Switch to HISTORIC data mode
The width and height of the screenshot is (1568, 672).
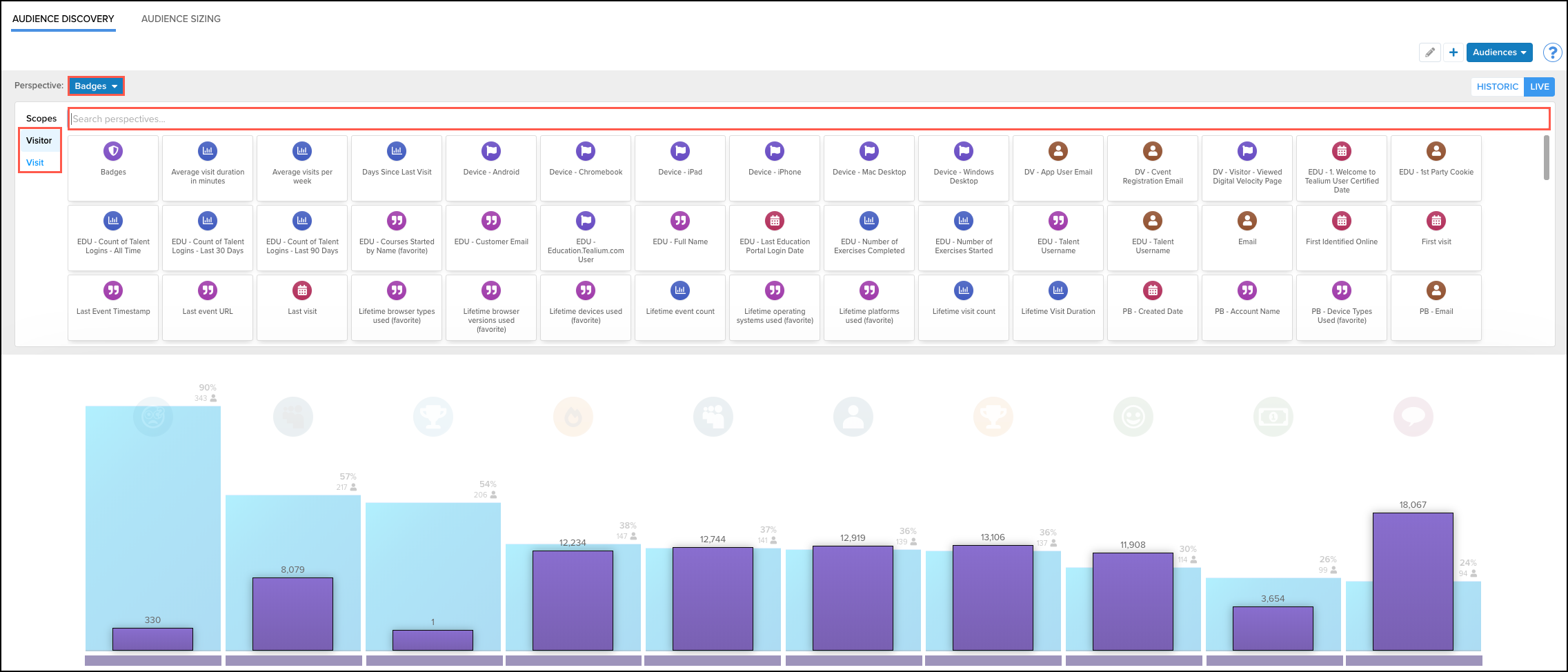[x=1497, y=86]
